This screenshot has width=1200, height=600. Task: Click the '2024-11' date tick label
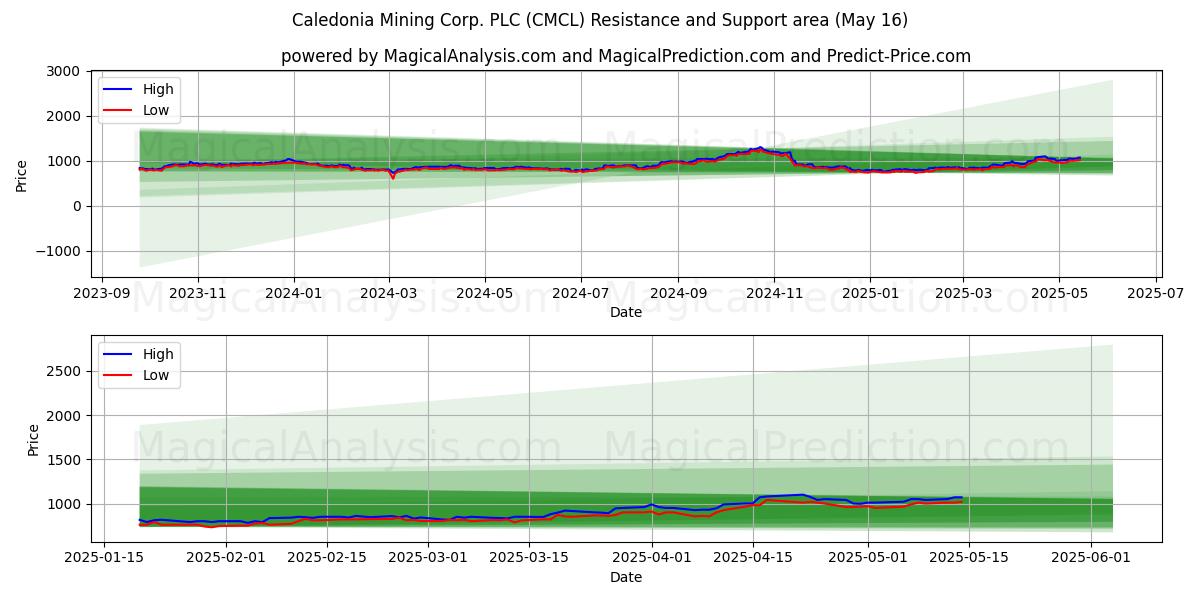[773, 295]
